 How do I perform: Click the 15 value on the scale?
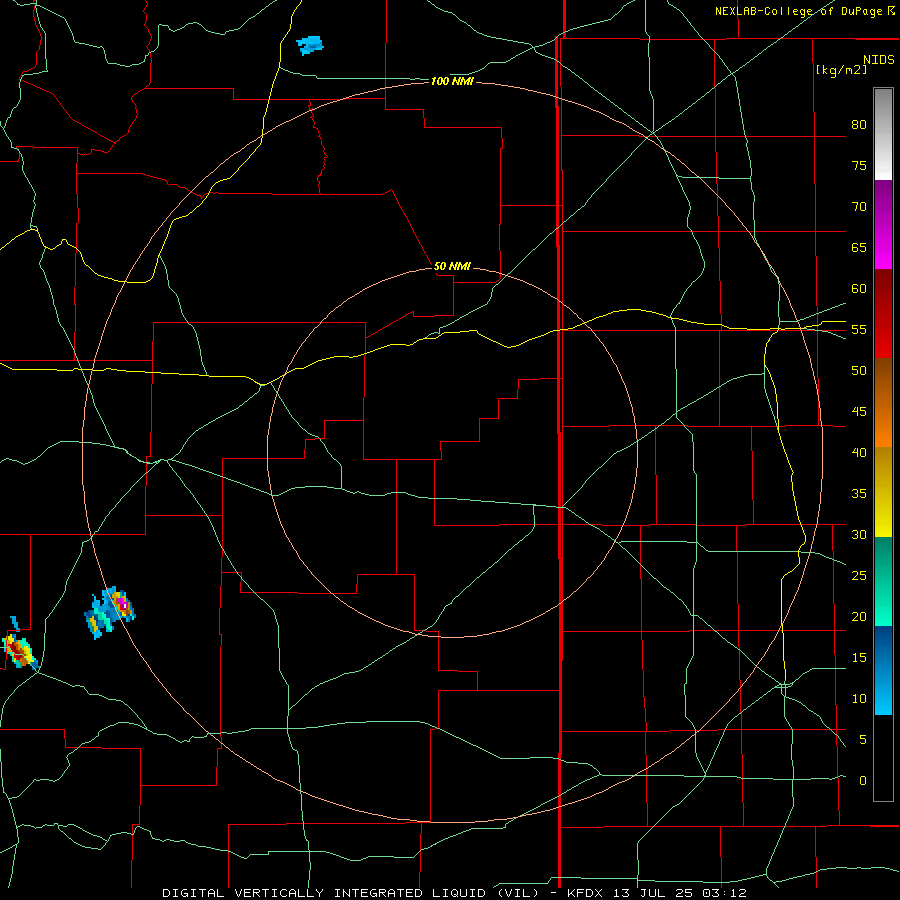859,658
